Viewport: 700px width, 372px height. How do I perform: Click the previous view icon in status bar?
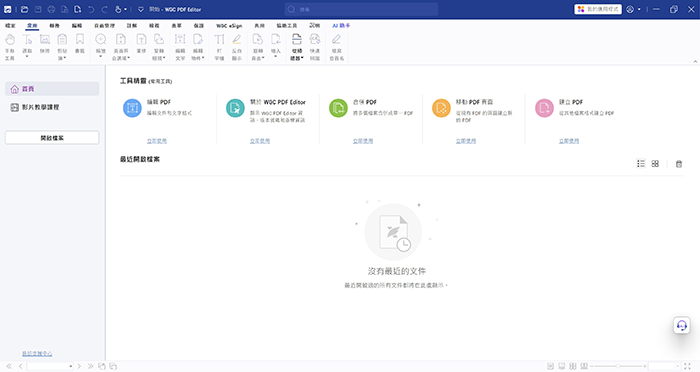(x=102, y=366)
